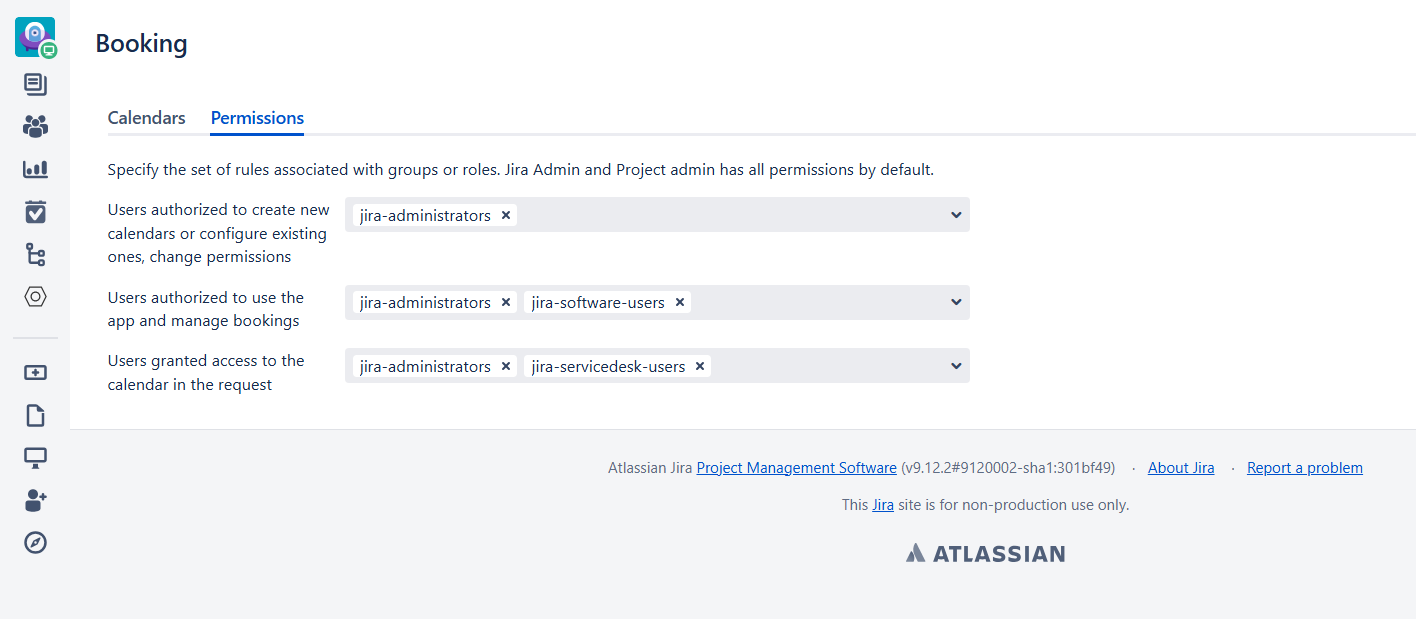Click the Report a problem link
Viewport: 1416px width, 619px height.
click(1304, 468)
